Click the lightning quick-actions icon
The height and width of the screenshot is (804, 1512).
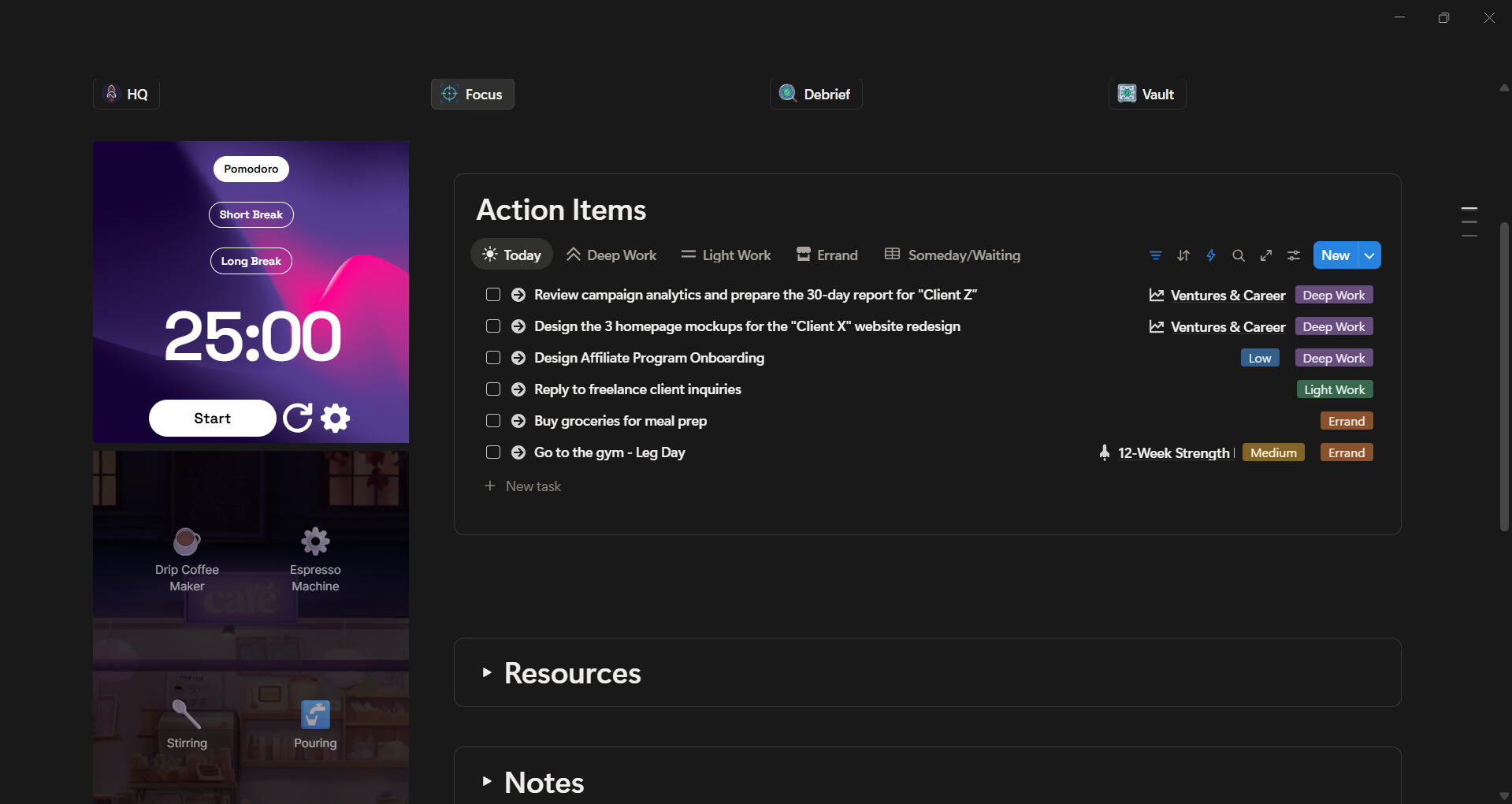[1210, 255]
